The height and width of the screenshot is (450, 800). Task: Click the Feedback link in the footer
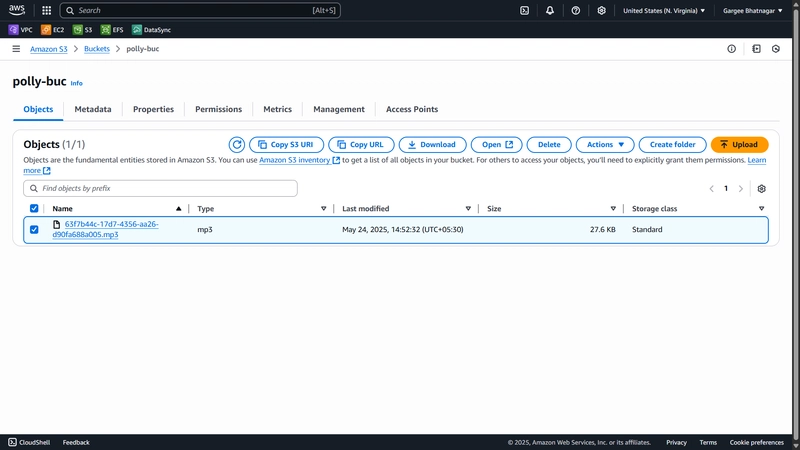point(76,442)
